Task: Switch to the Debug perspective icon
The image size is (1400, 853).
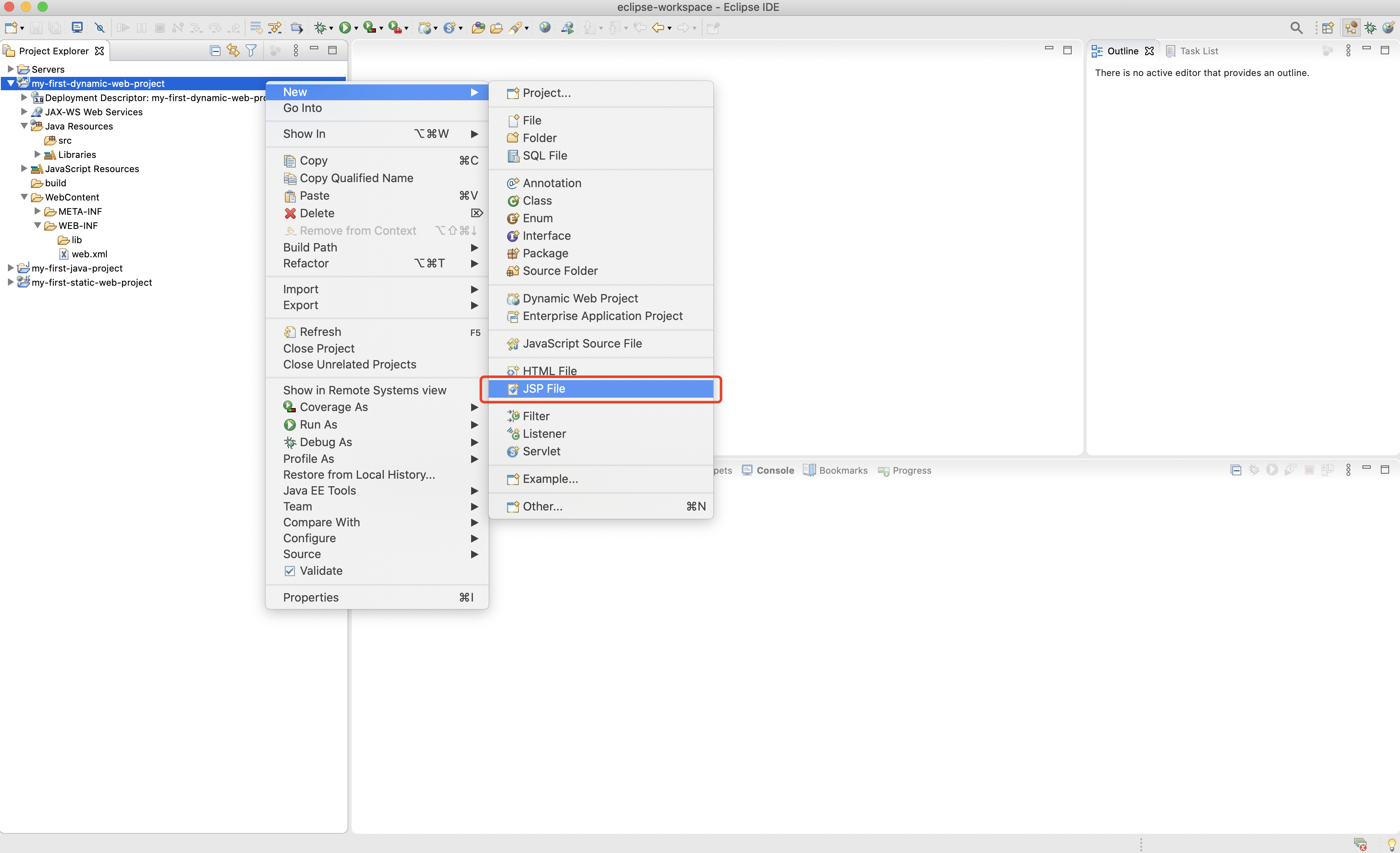Action: tap(1370, 27)
